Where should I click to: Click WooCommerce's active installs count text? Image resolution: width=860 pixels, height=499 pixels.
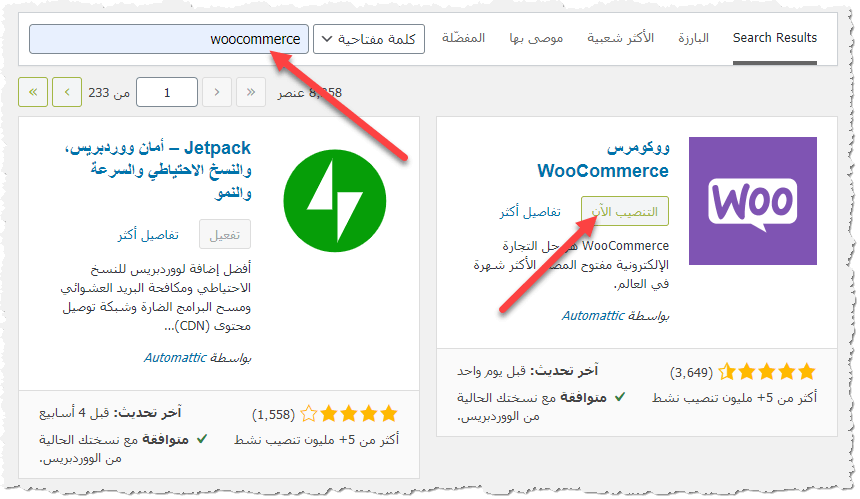pyautogui.click(x=734, y=398)
